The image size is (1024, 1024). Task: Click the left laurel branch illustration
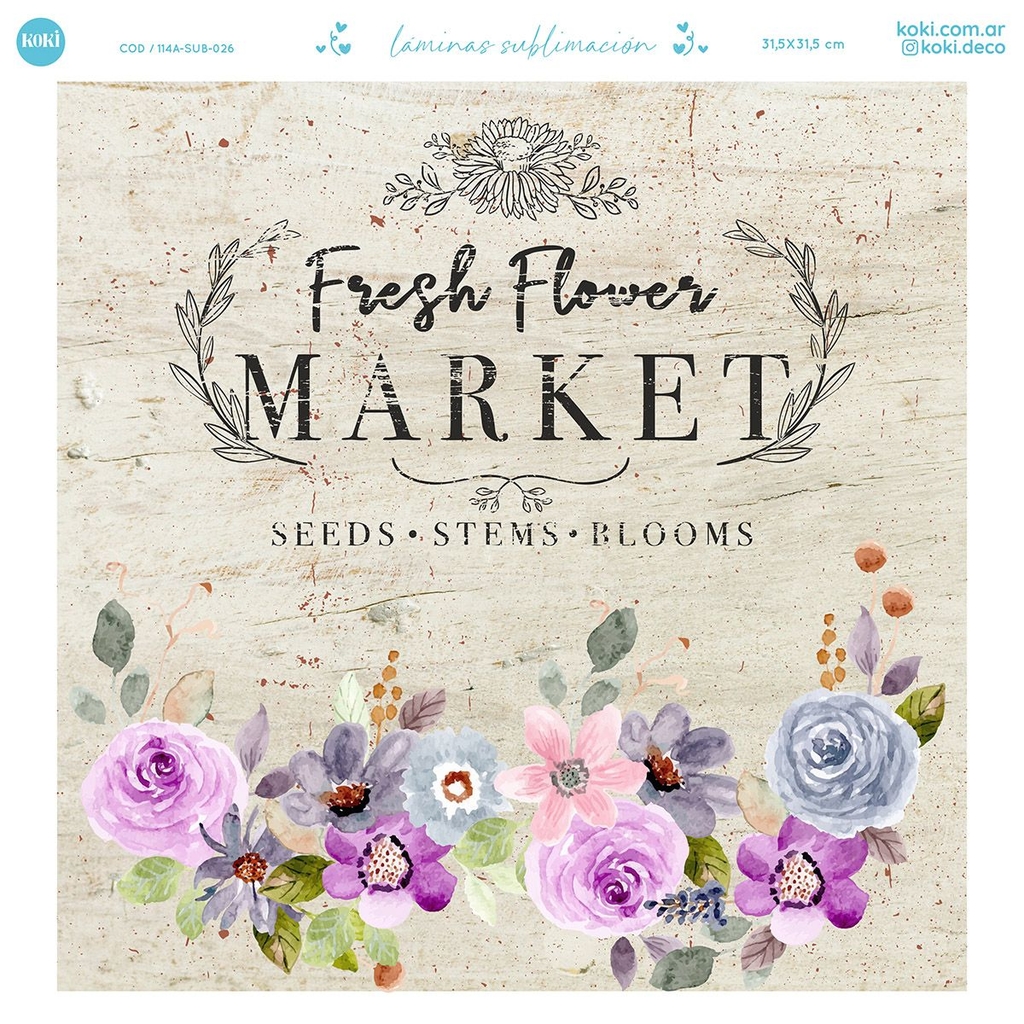click(x=234, y=342)
